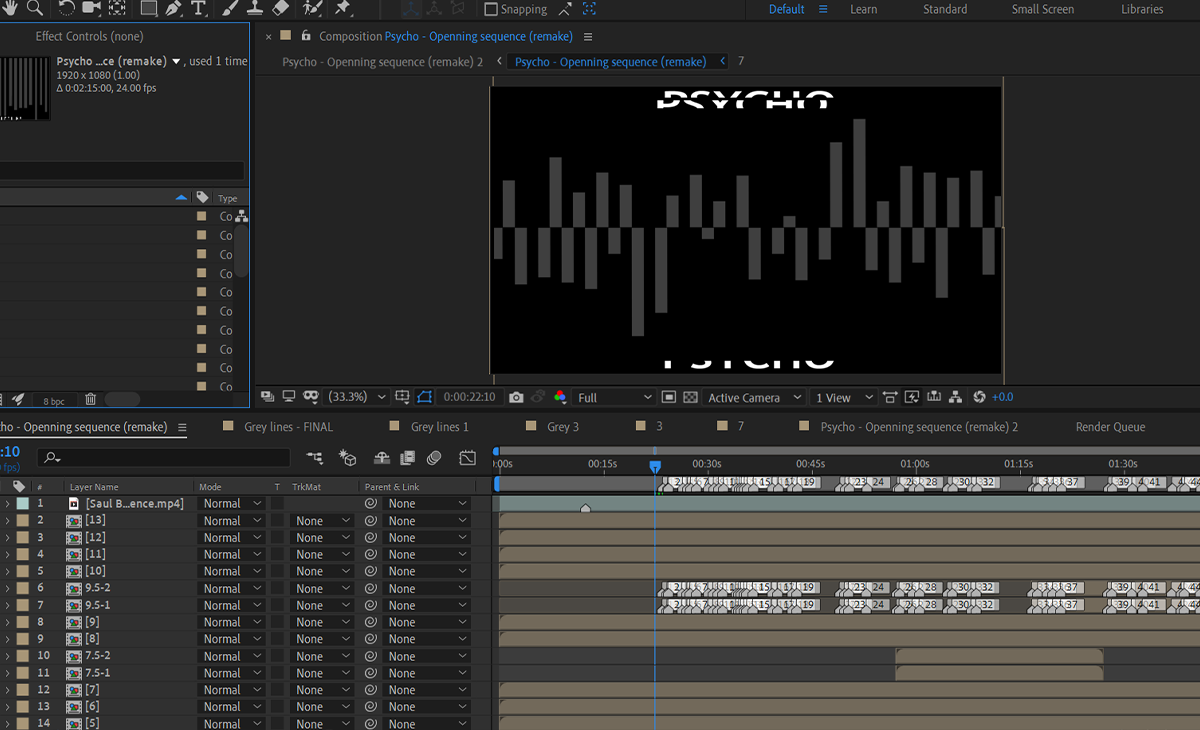1200x730 pixels.
Task: Select the Horizontal Type tool
Action: click(198, 8)
